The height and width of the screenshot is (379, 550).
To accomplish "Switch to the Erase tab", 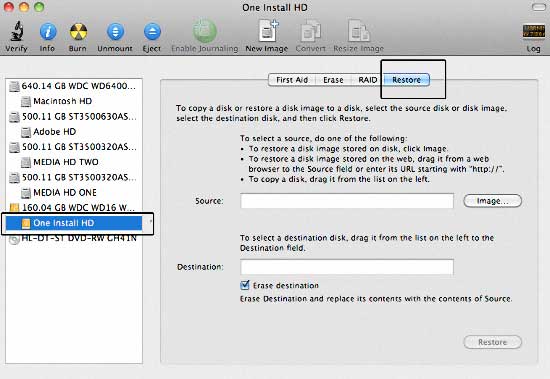I will (x=333, y=80).
